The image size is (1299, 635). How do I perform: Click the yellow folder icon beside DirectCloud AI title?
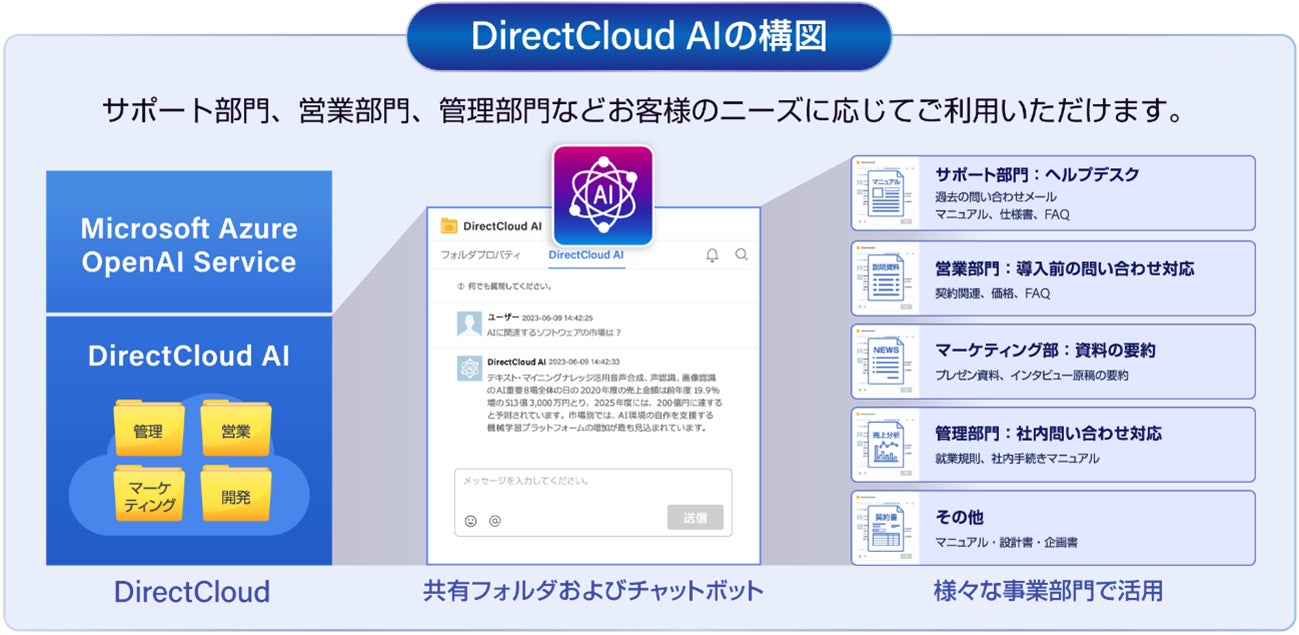pyautogui.click(x=449, y=226)
